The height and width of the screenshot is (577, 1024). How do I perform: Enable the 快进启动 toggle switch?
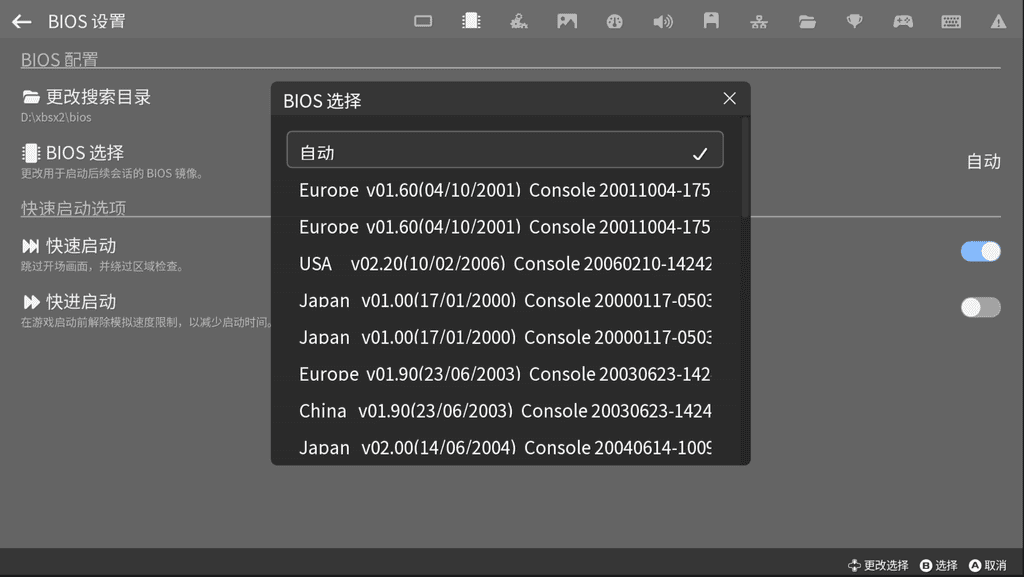click(x=980, y=307)
